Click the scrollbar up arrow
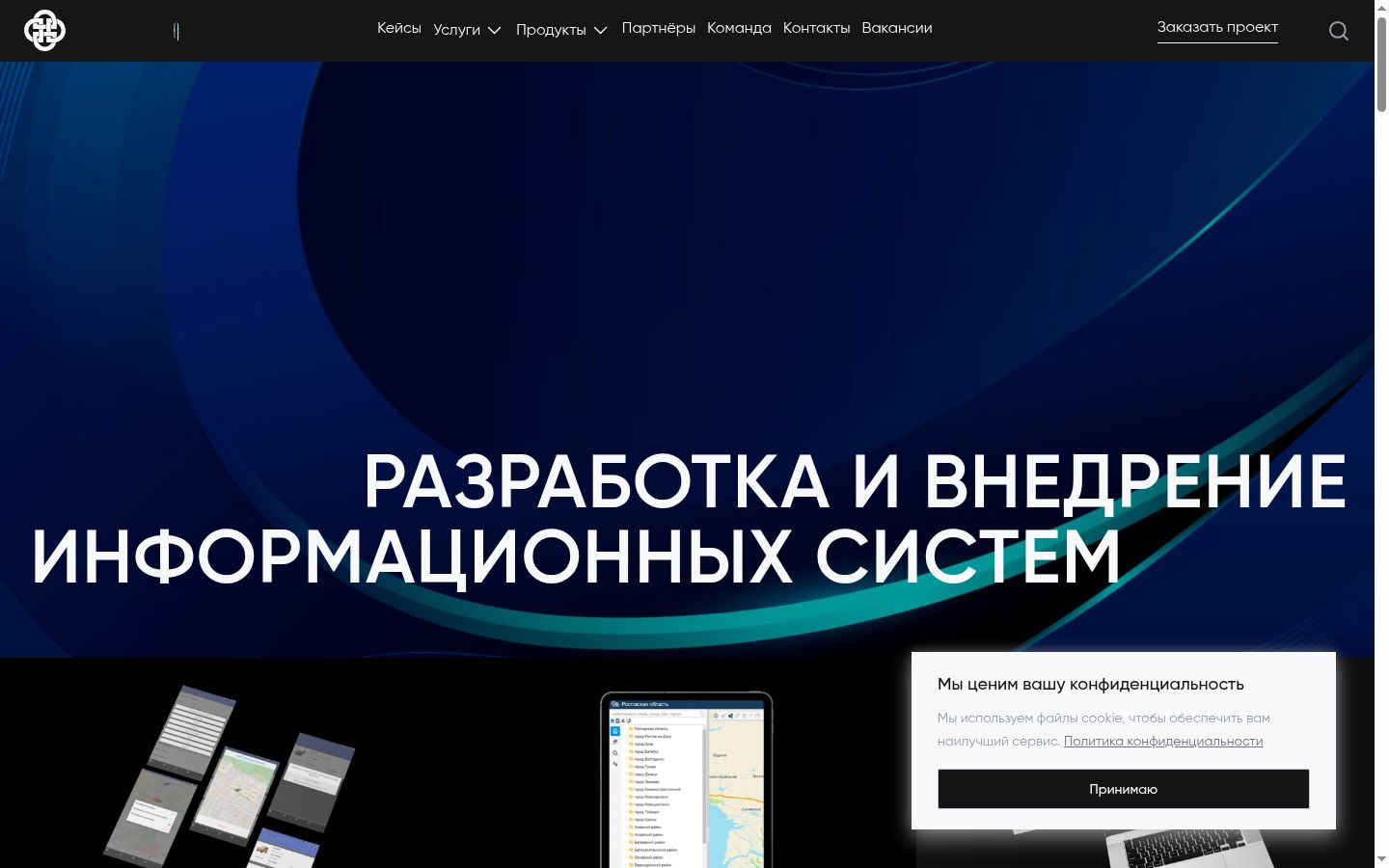Image resolution: width=1389 pixels, height=868 pixels. 1381,7
